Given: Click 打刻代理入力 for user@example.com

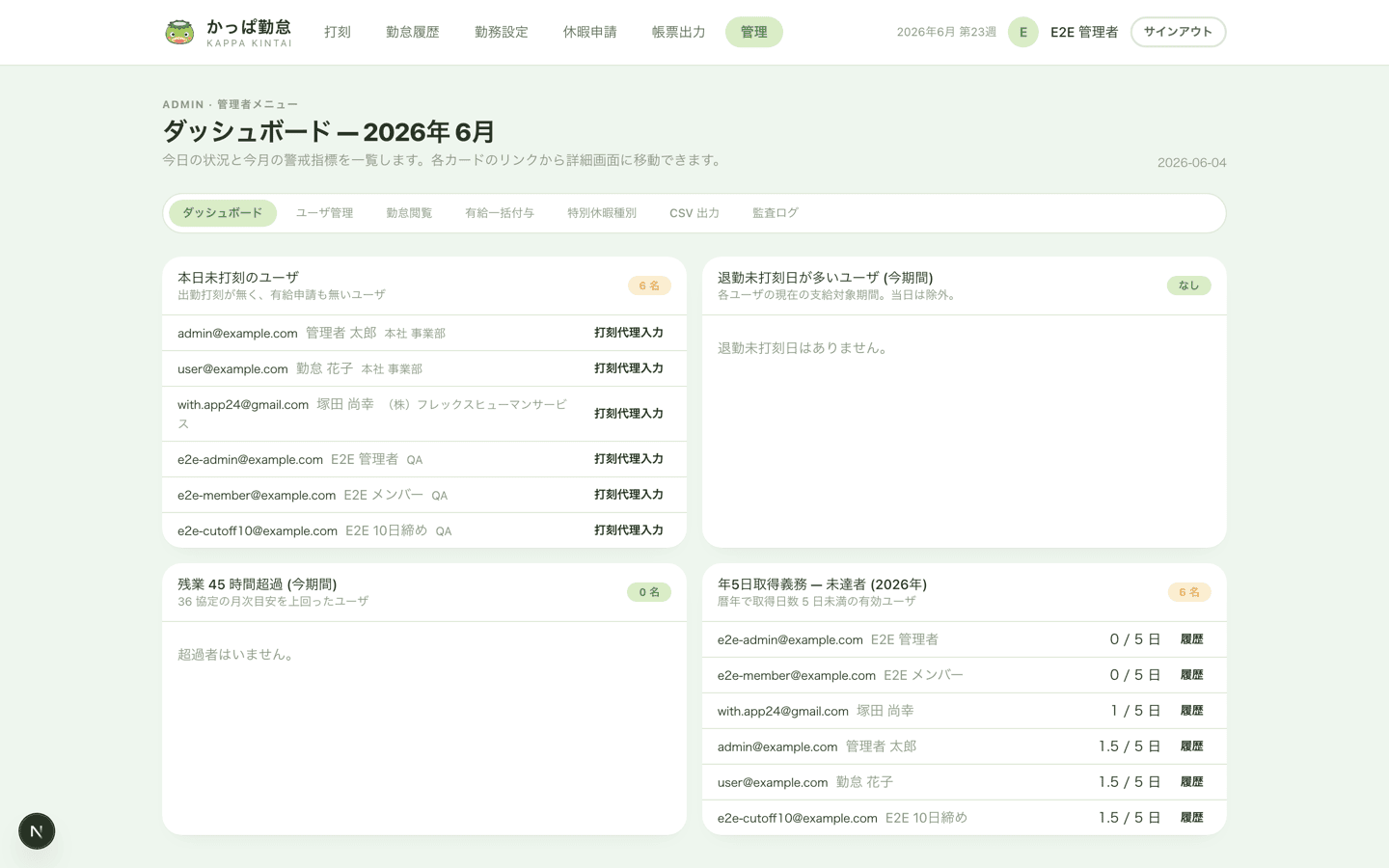Looking at the screenshot, I should (x=629, y=368).
